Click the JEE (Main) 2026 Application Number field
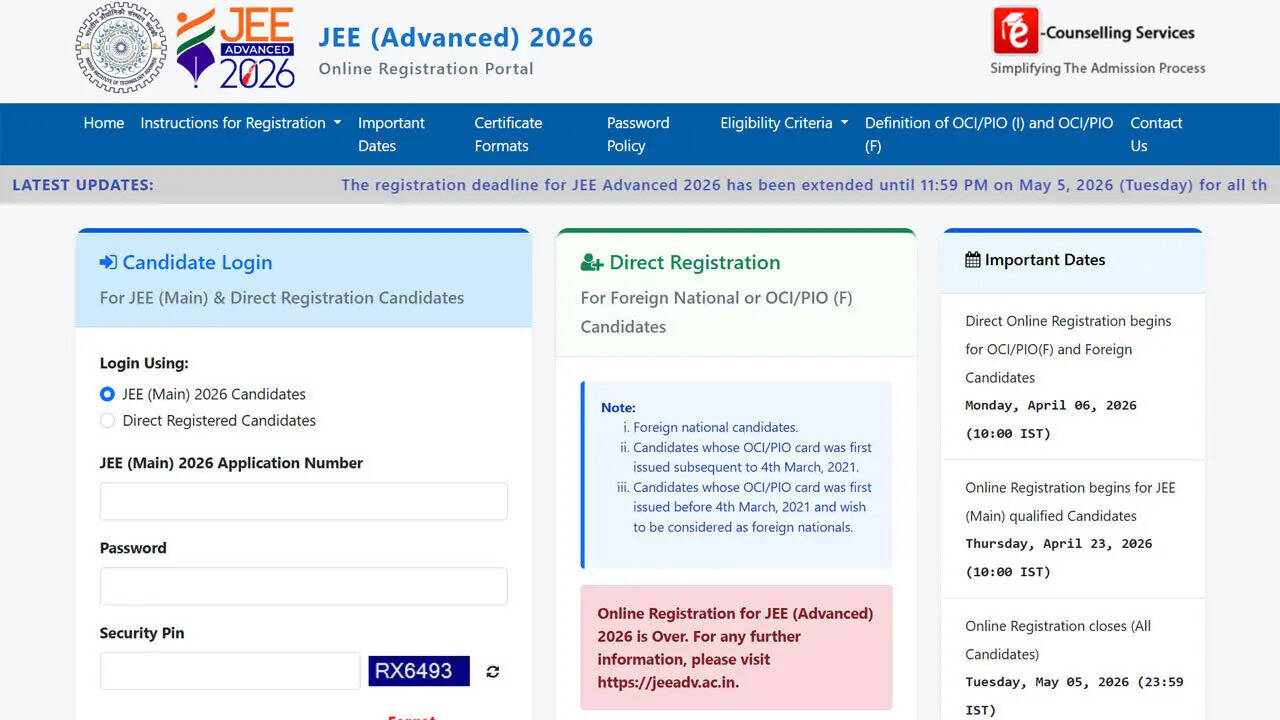Viewport: 1280px width, 720px height. [x=303, y=501]
